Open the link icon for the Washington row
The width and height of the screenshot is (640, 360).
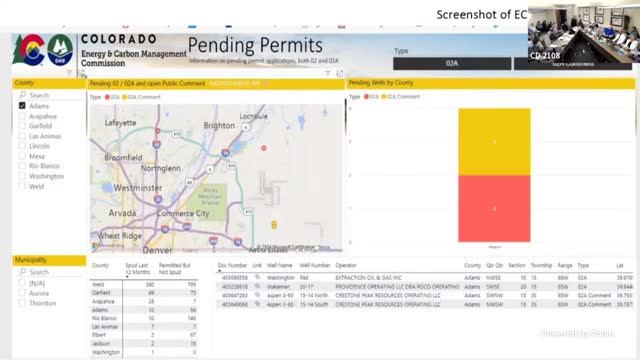[257, 277]
